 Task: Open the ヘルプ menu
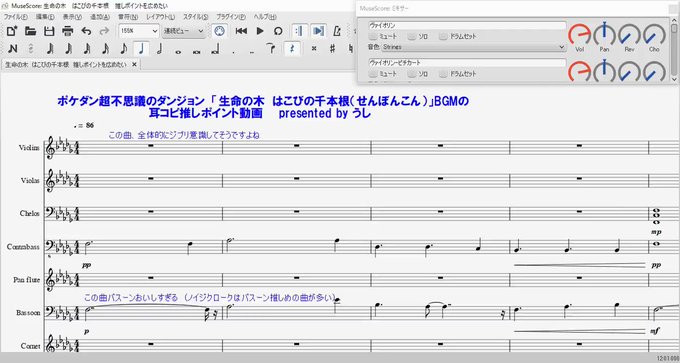pos(265,17)
